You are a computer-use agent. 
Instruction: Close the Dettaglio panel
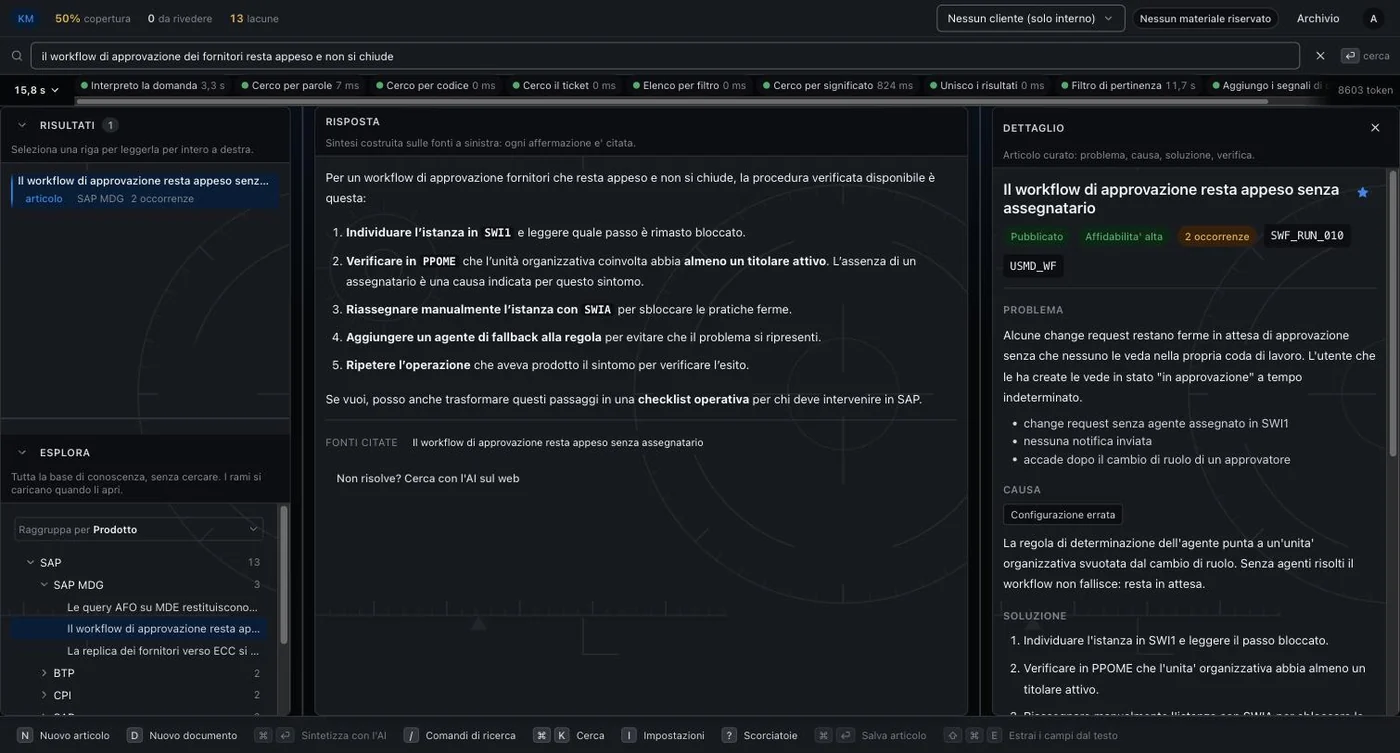coord(1375,128)
